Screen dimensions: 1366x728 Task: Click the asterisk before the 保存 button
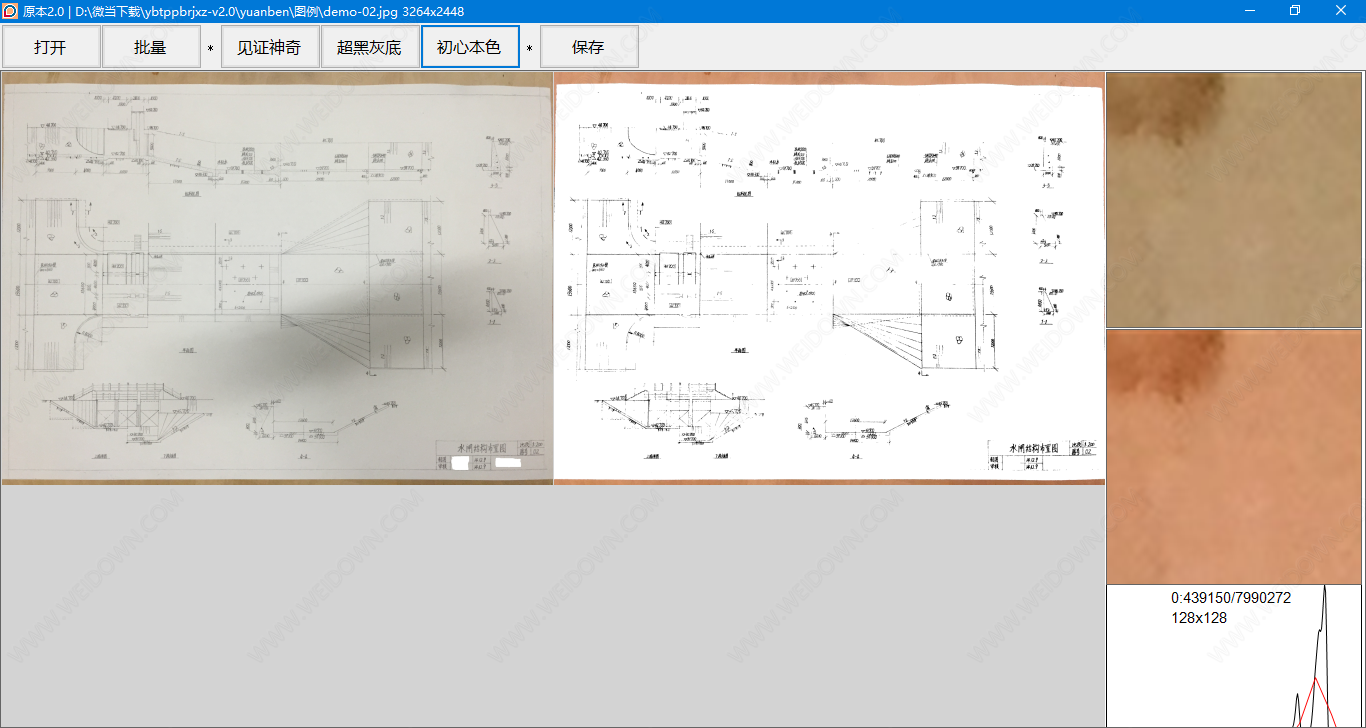[530, 48]
